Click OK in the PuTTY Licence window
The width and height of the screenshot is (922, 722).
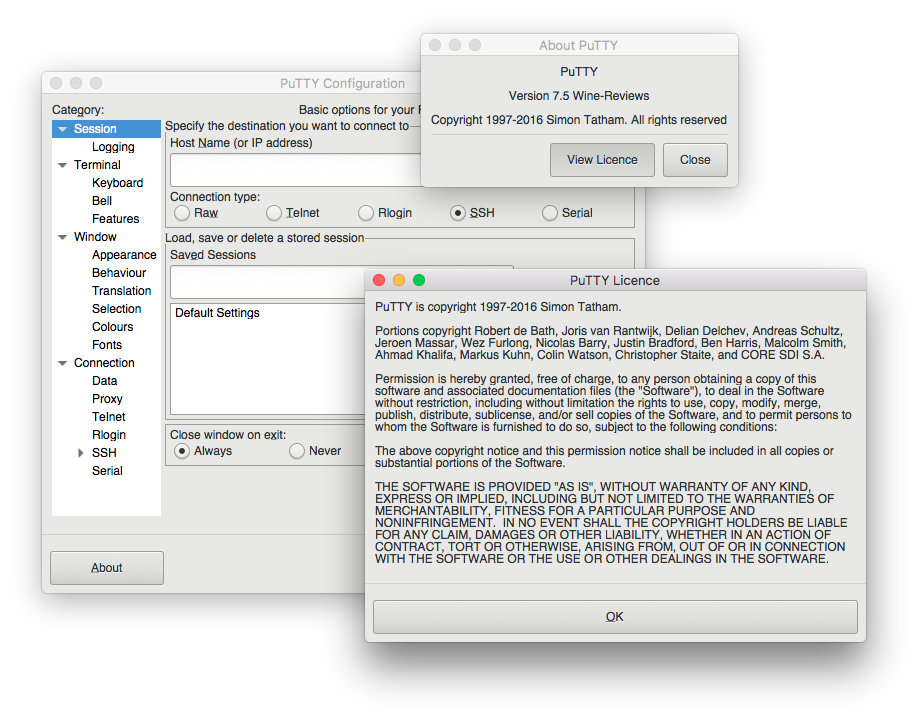(615, 617)
